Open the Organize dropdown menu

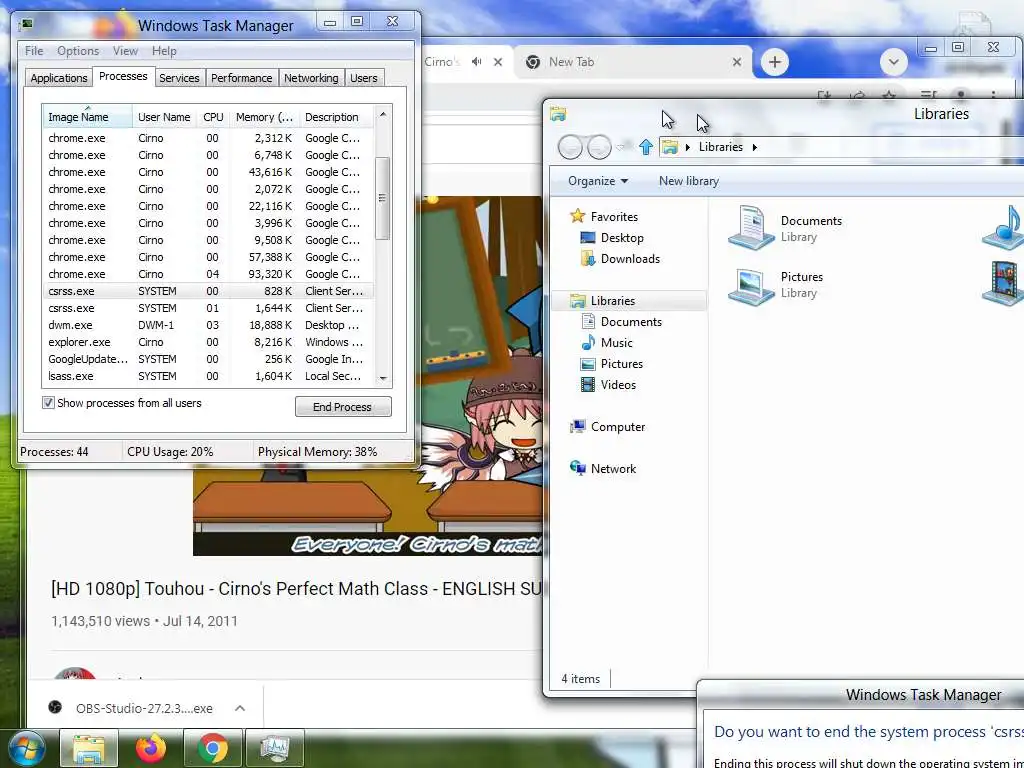coord(598,181)
